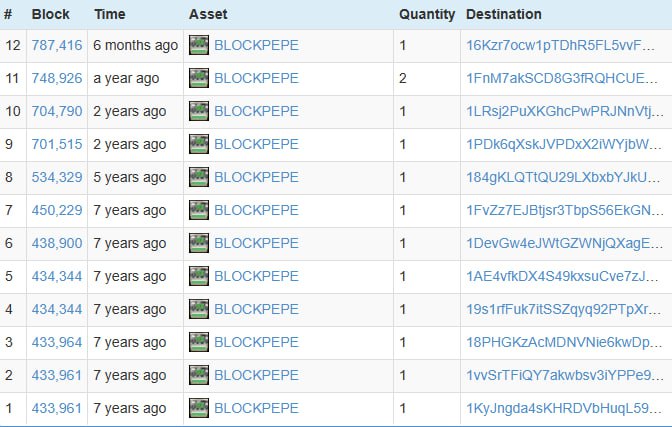Open BLOCKPEPE asset link in row 6
This screenshot has height=427, width=672.
(256, 243)
